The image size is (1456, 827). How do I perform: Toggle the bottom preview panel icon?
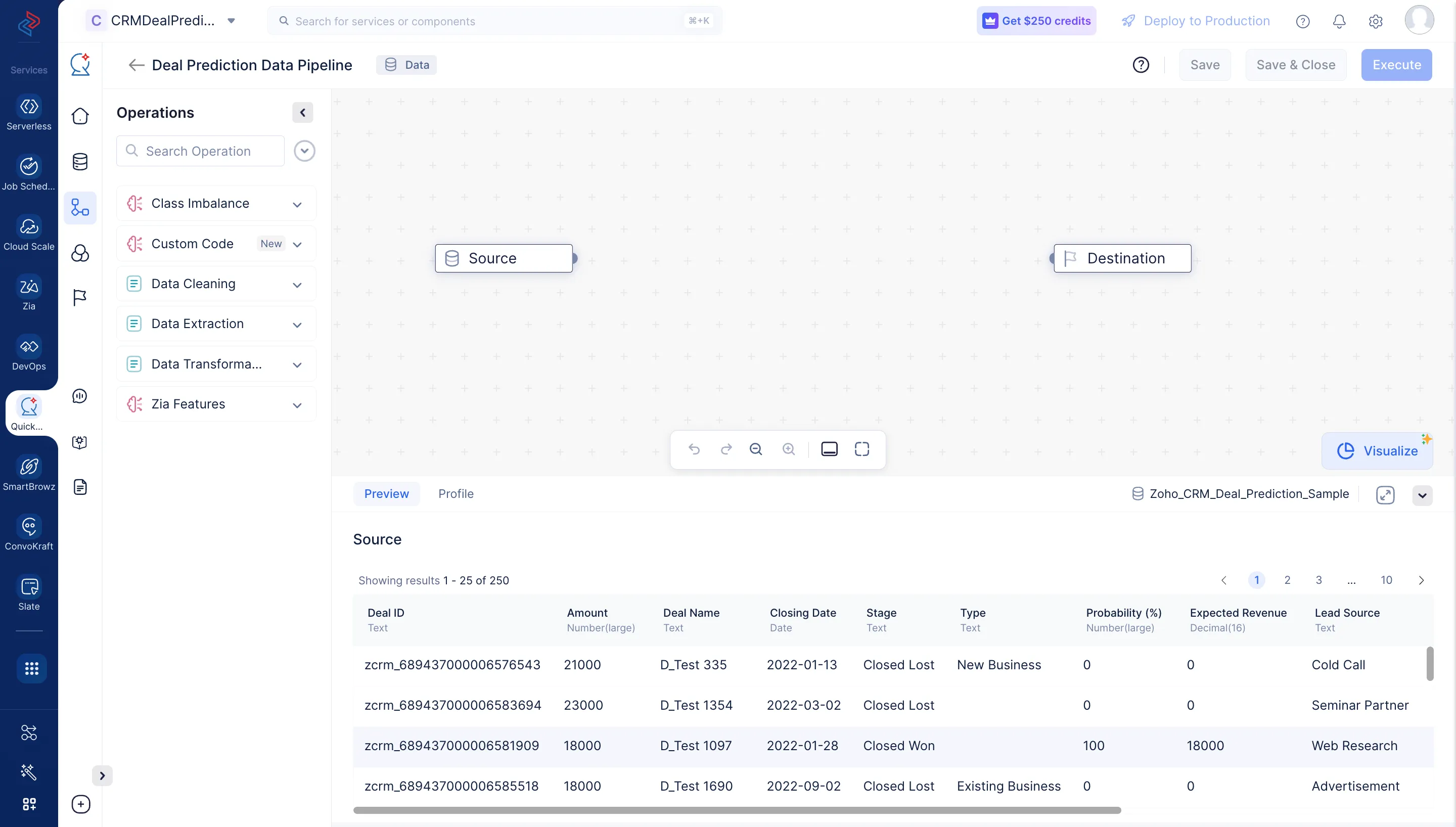(829, 449)
